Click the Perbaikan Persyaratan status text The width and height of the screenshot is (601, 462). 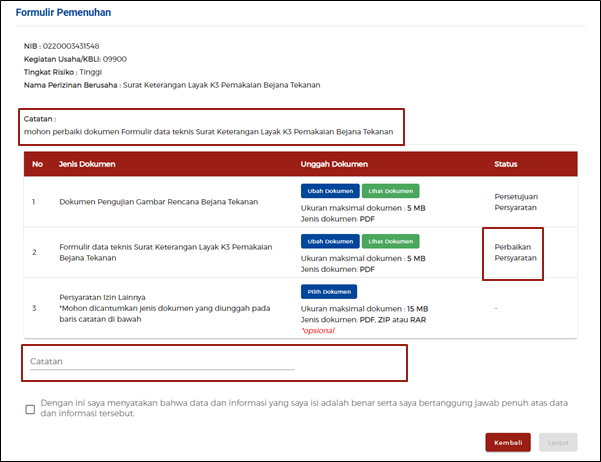515,252
